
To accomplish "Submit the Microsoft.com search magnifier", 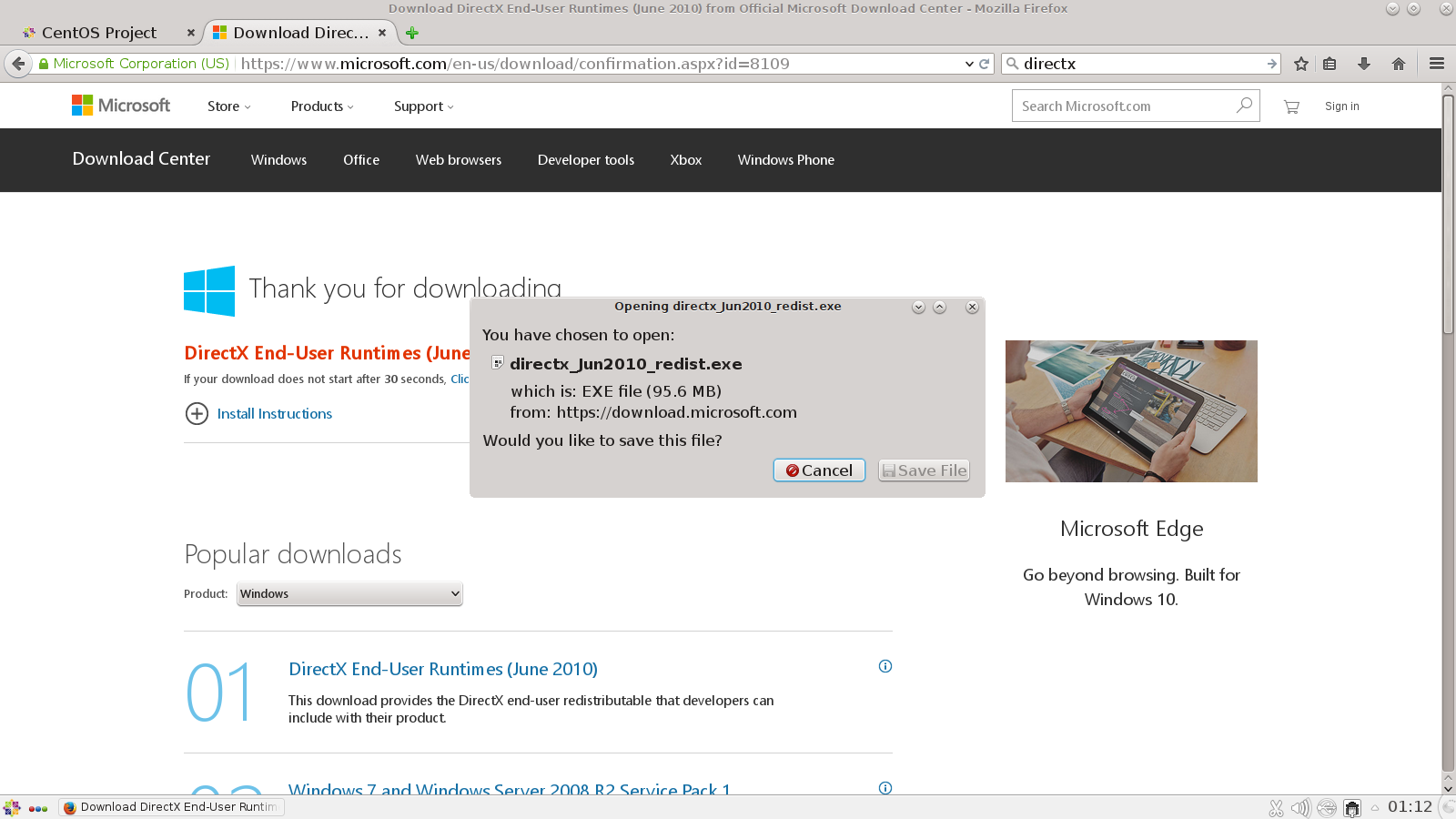I will coord(1244,106).
